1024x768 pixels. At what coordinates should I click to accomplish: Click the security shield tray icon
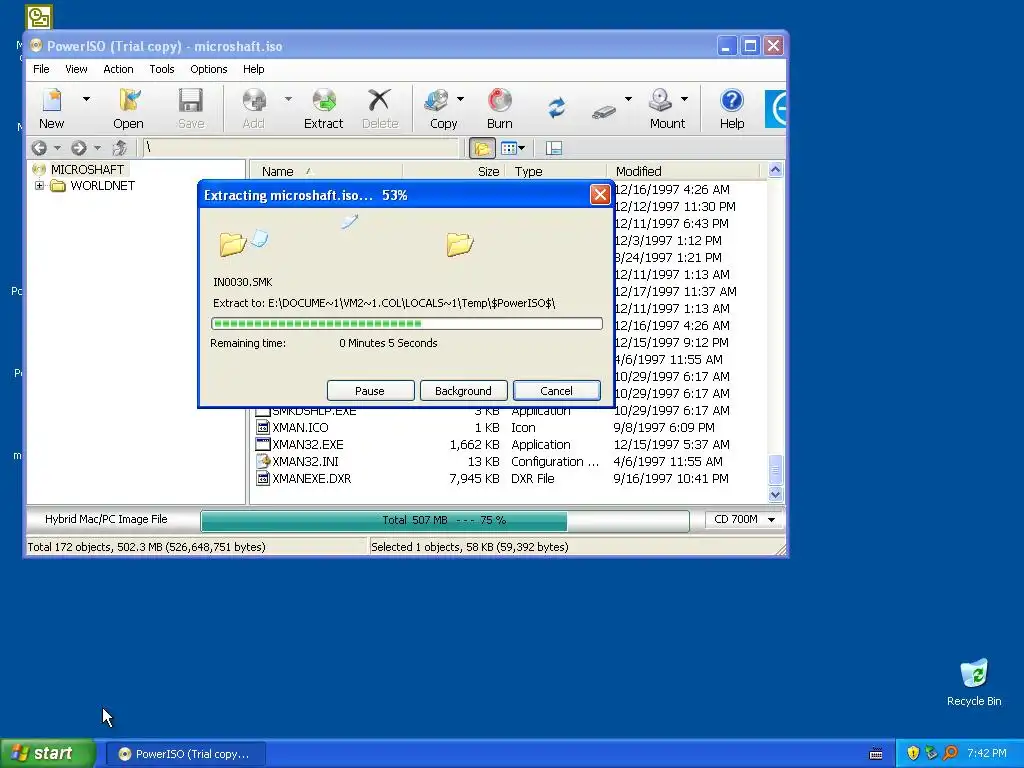(913, 754)
